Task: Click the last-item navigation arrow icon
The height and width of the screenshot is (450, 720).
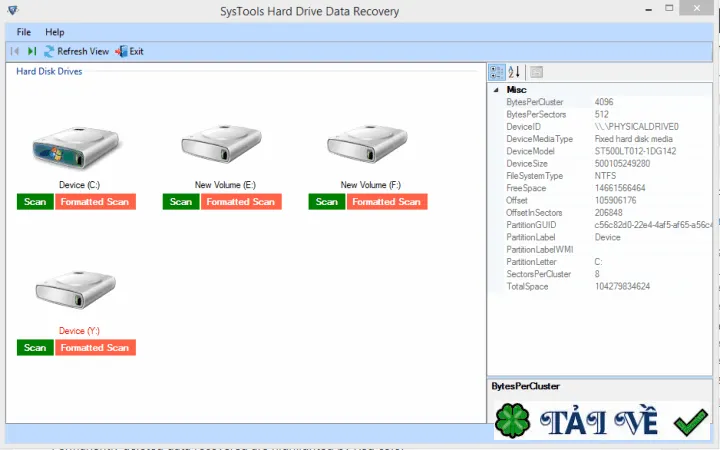Action: tap(32, 51)
